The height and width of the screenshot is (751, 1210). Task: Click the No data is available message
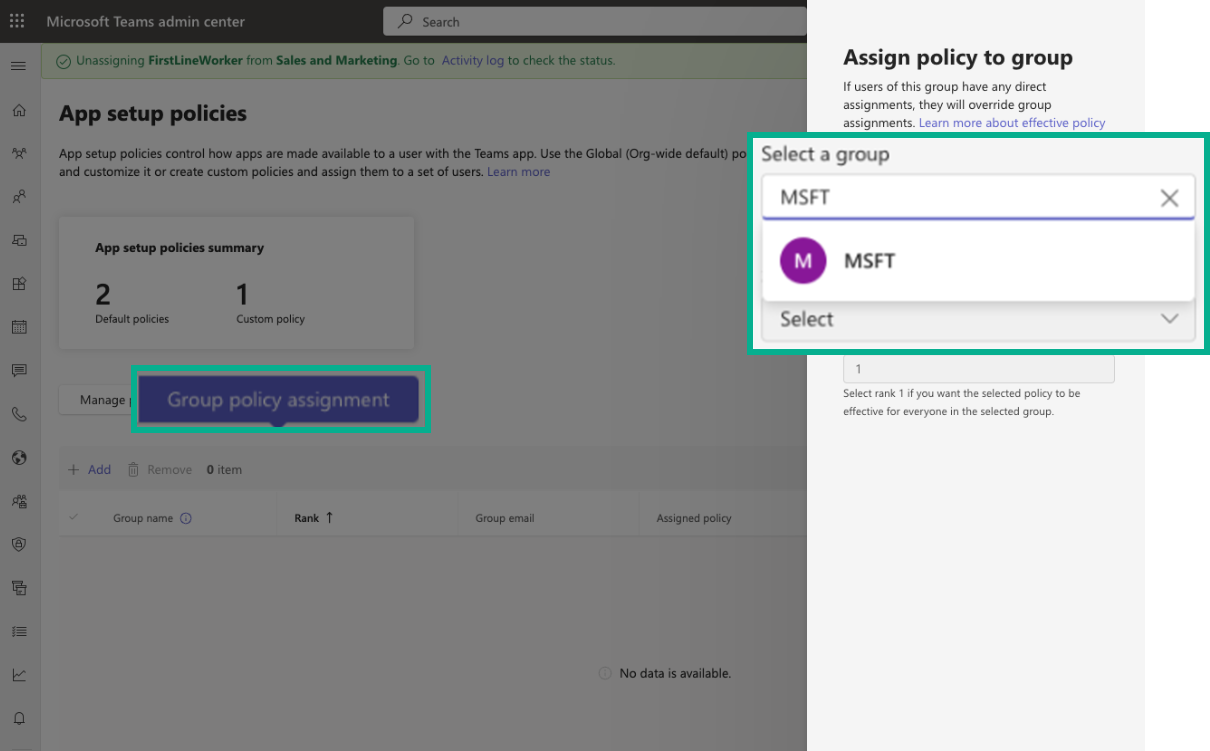[x=676, y=673]
